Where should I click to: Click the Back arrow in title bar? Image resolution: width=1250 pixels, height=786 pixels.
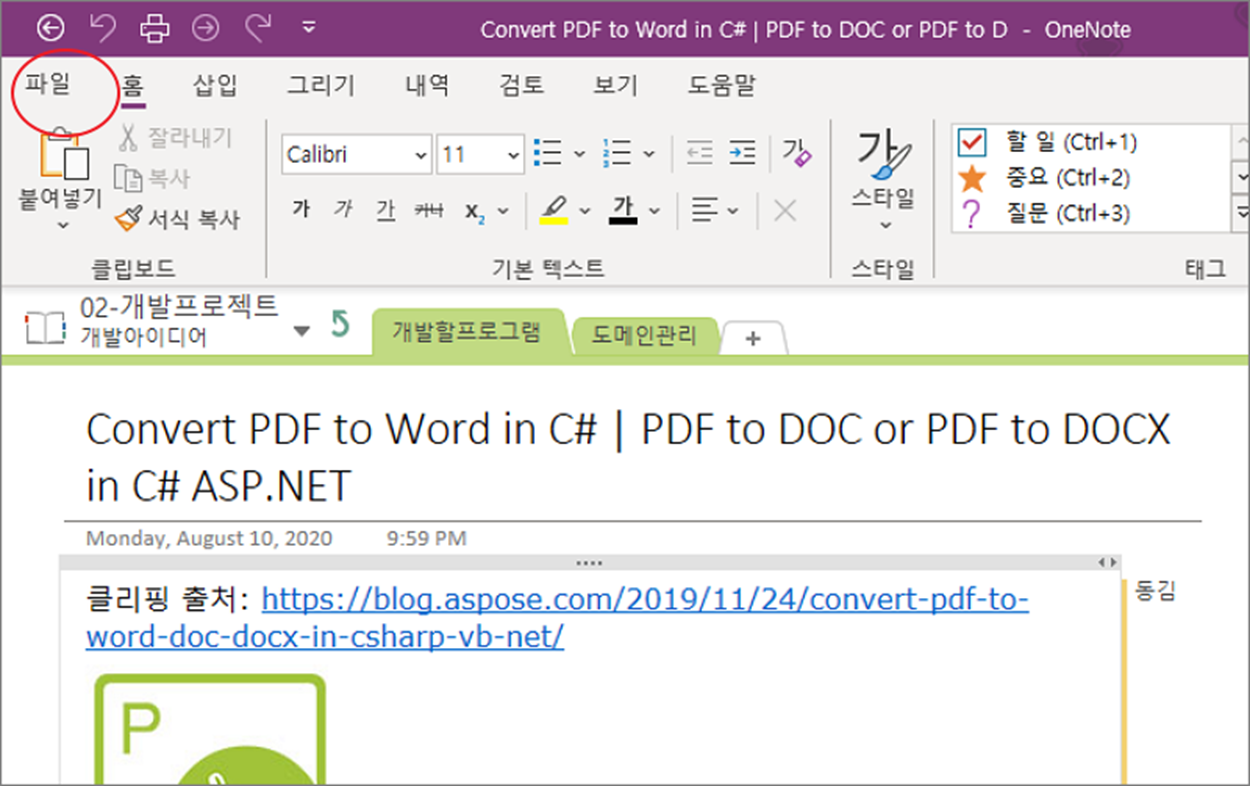[x=49, y=28]
